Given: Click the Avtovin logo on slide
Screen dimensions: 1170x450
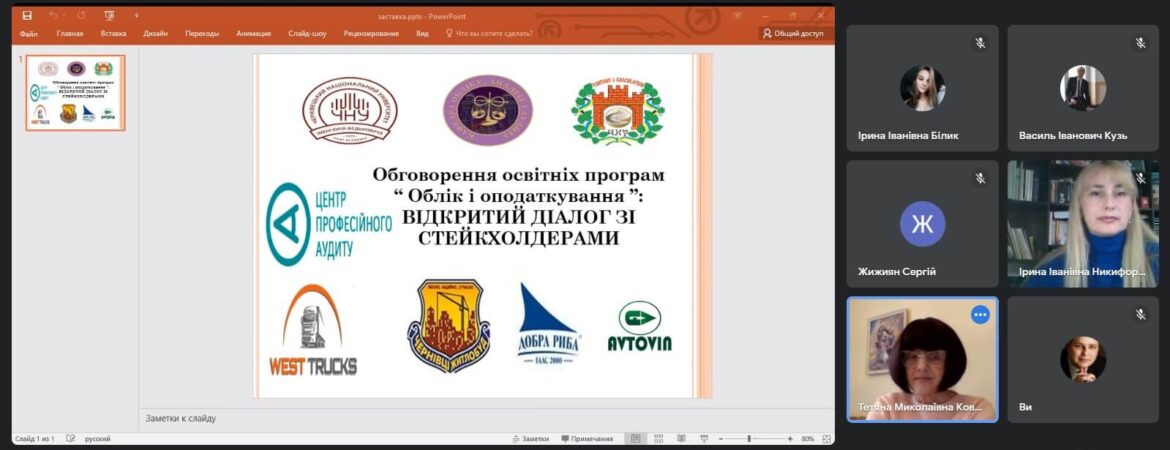Looking at the screenshot, I should (x=639, y=326).
